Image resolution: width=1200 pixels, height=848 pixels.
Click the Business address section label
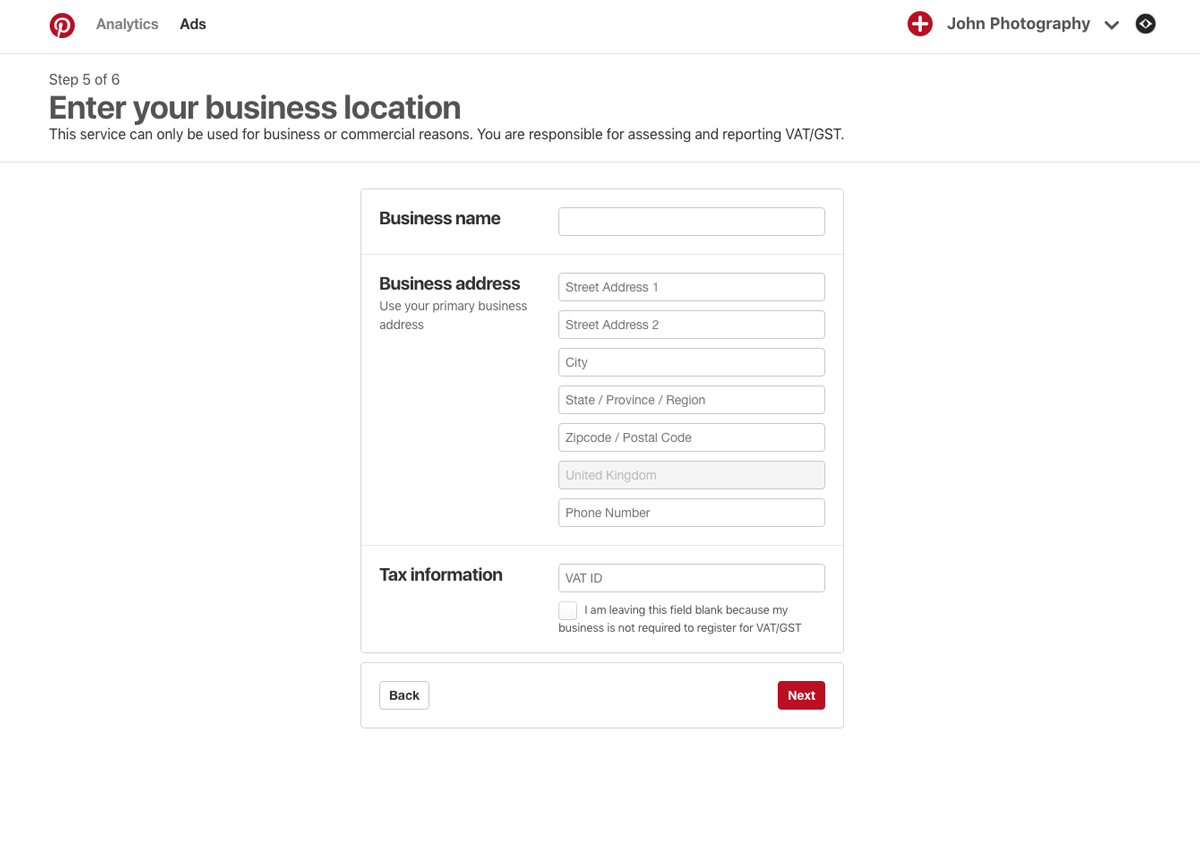(x=449, y=283)
